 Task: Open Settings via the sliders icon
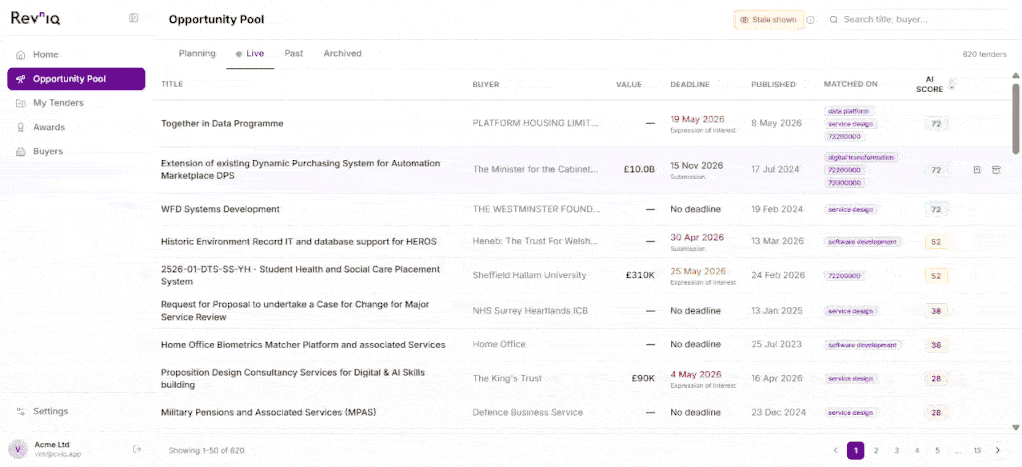click(21, 412)
